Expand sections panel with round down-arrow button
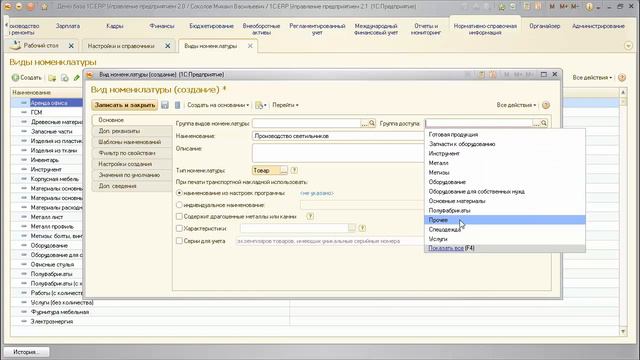Image resolution: width=640 pixels, height=360 pixels. 628,46
